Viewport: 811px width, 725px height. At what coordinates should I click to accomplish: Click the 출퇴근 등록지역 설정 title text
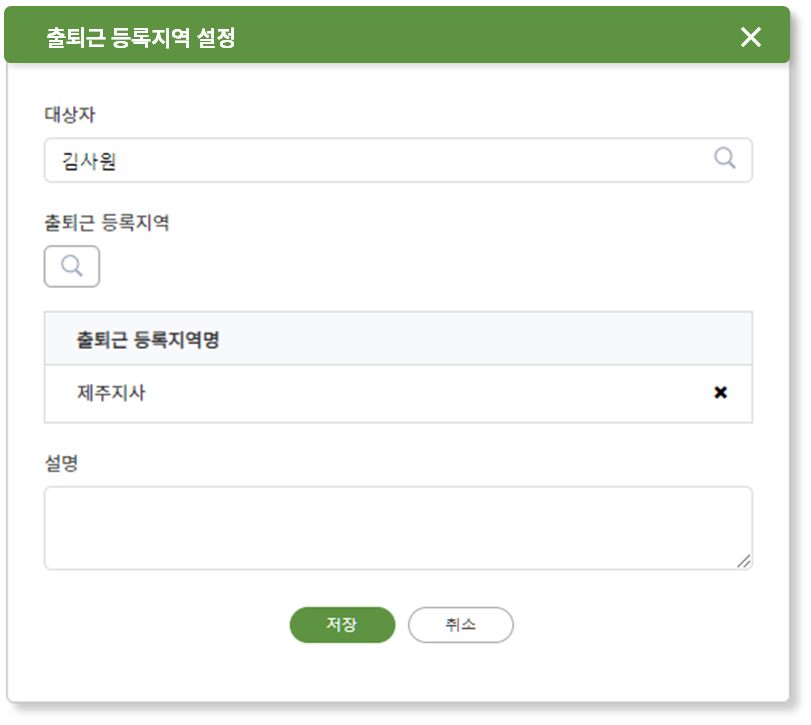click(141, 37)
